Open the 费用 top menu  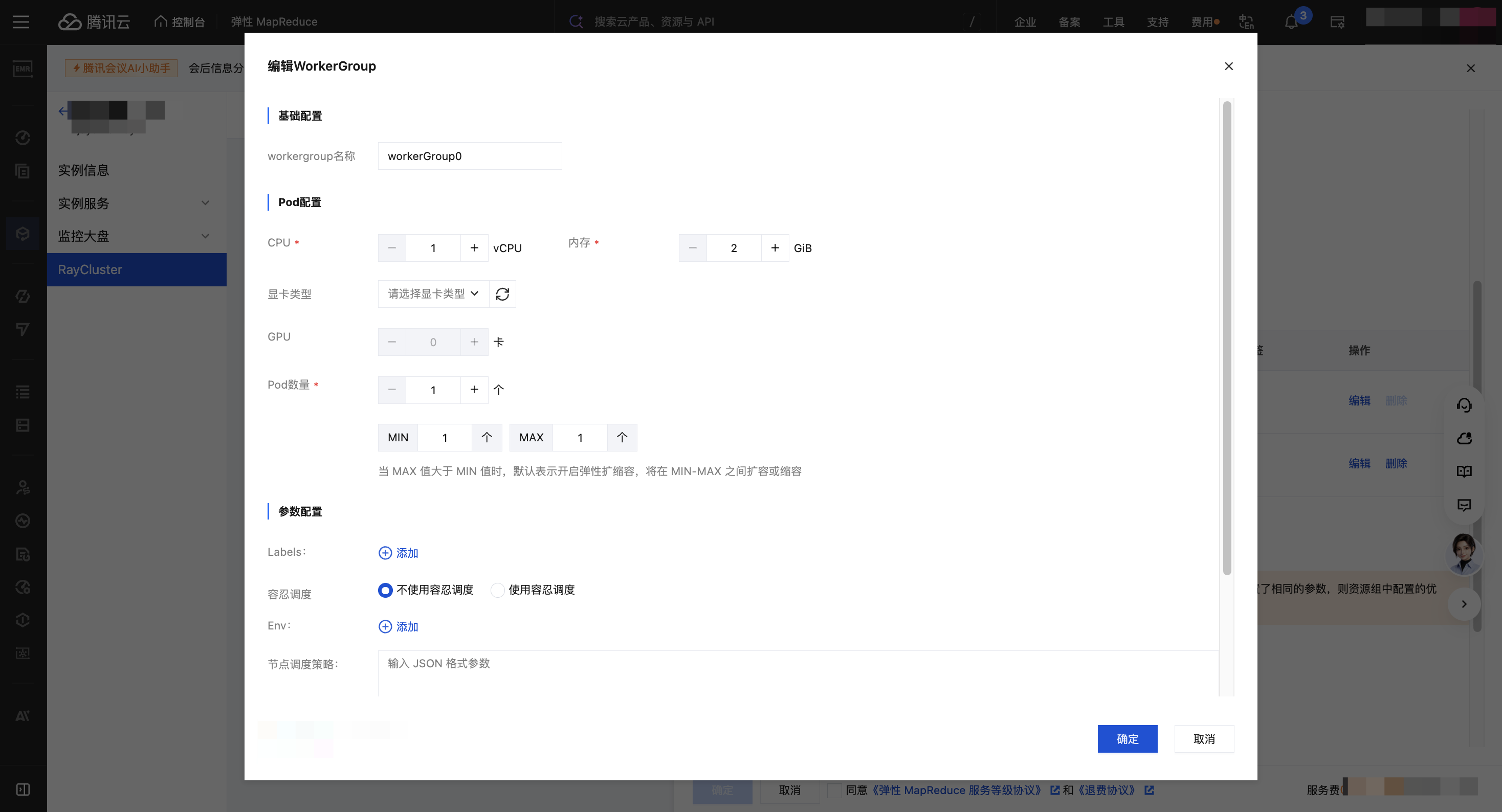pyautogui.click(x=1202, y=21)
